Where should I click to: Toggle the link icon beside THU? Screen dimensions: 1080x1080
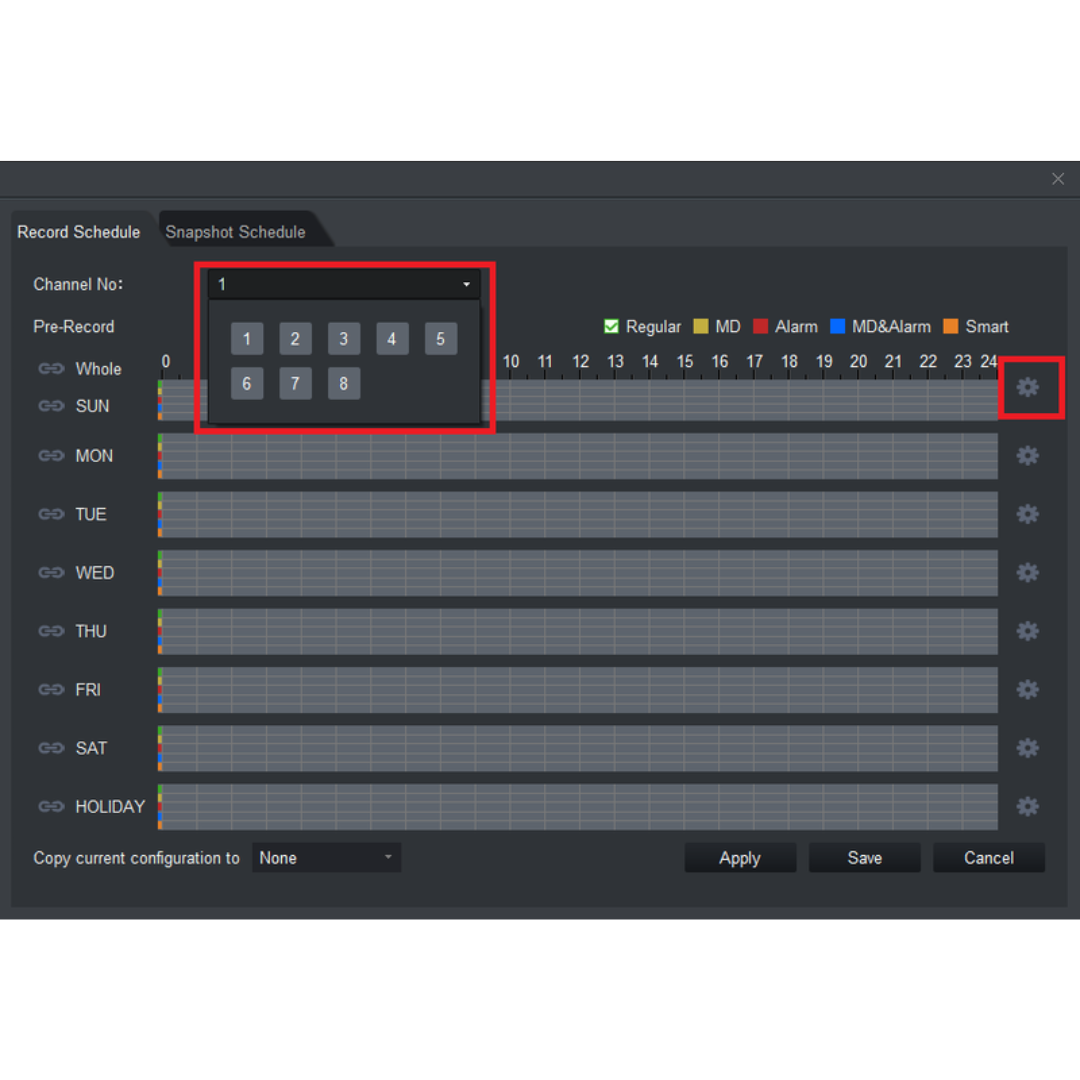(x=51, y=632)
